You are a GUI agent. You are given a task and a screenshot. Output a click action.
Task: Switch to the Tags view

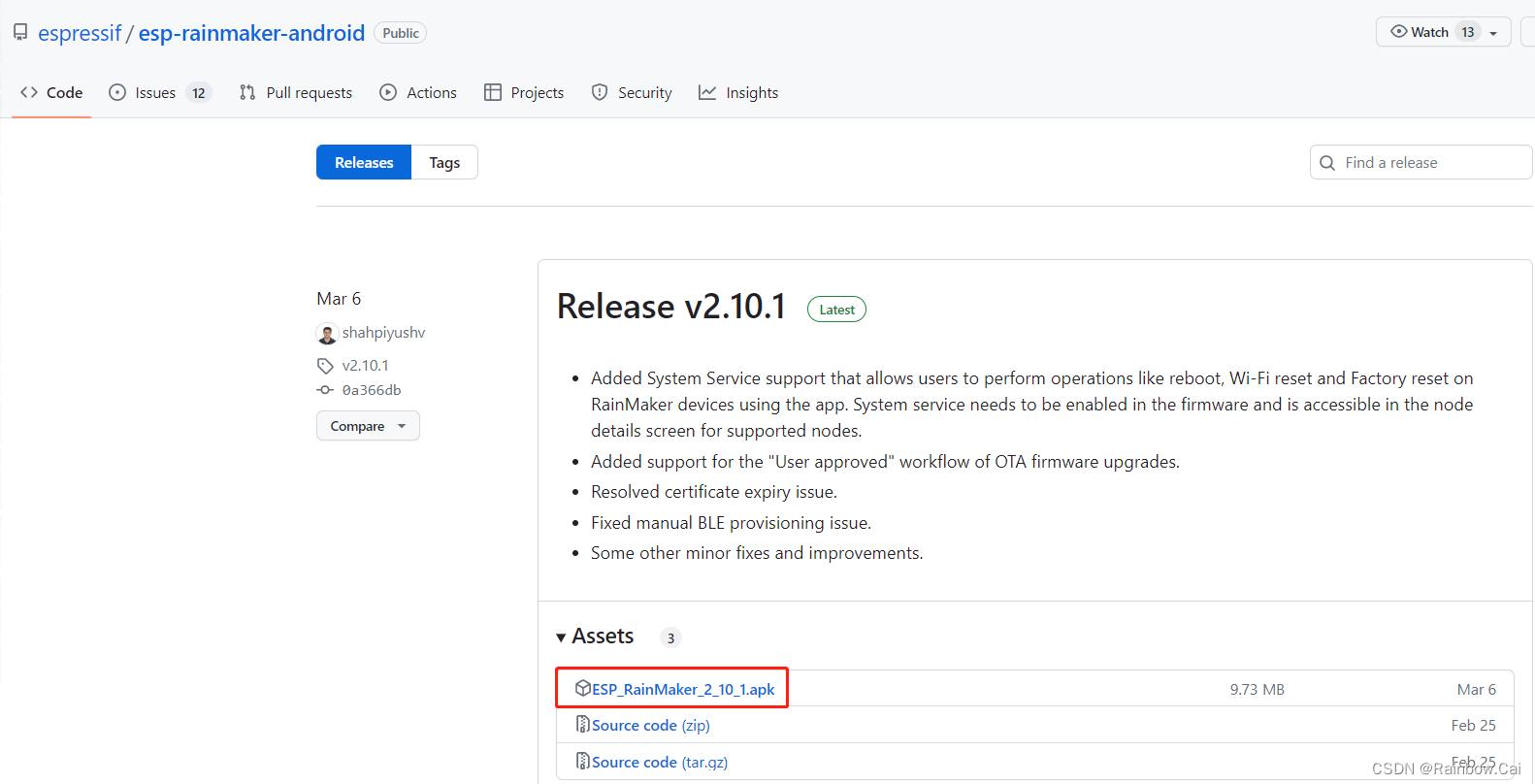(x=444, y=162)
